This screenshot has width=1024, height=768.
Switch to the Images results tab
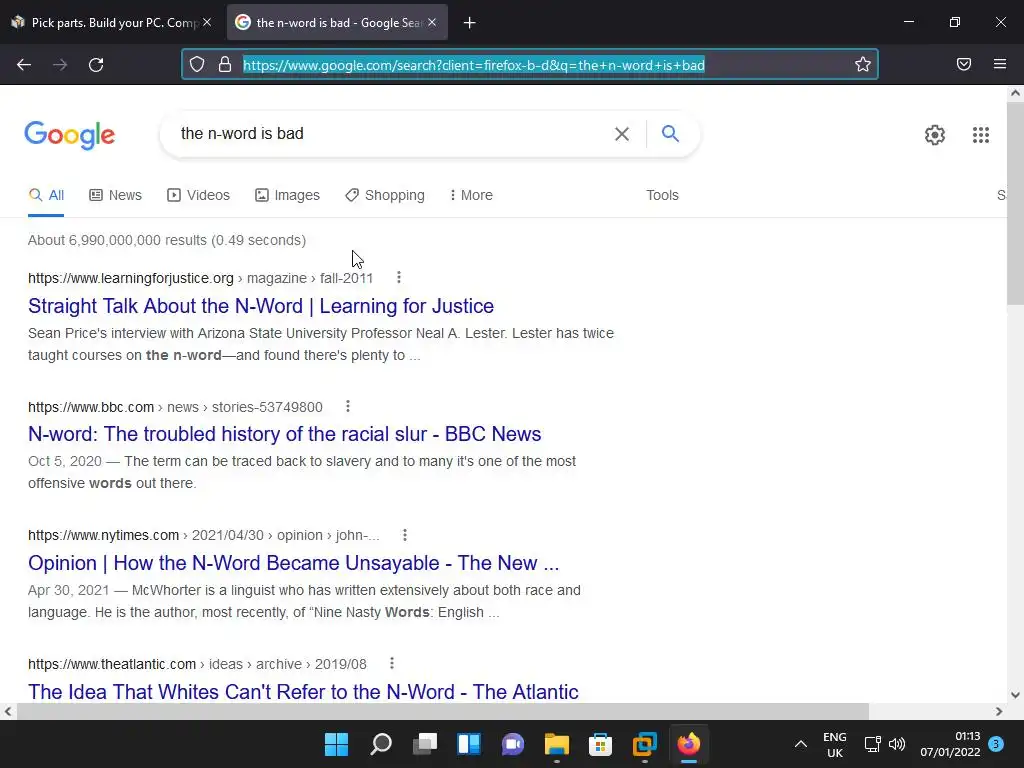pos(287,195)
